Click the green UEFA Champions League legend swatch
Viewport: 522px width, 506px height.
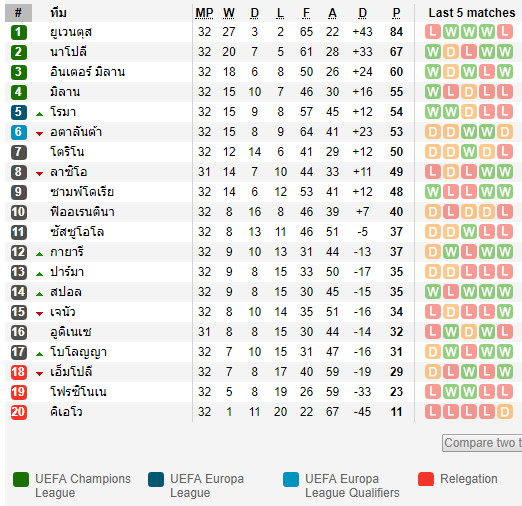click(21, 479)
